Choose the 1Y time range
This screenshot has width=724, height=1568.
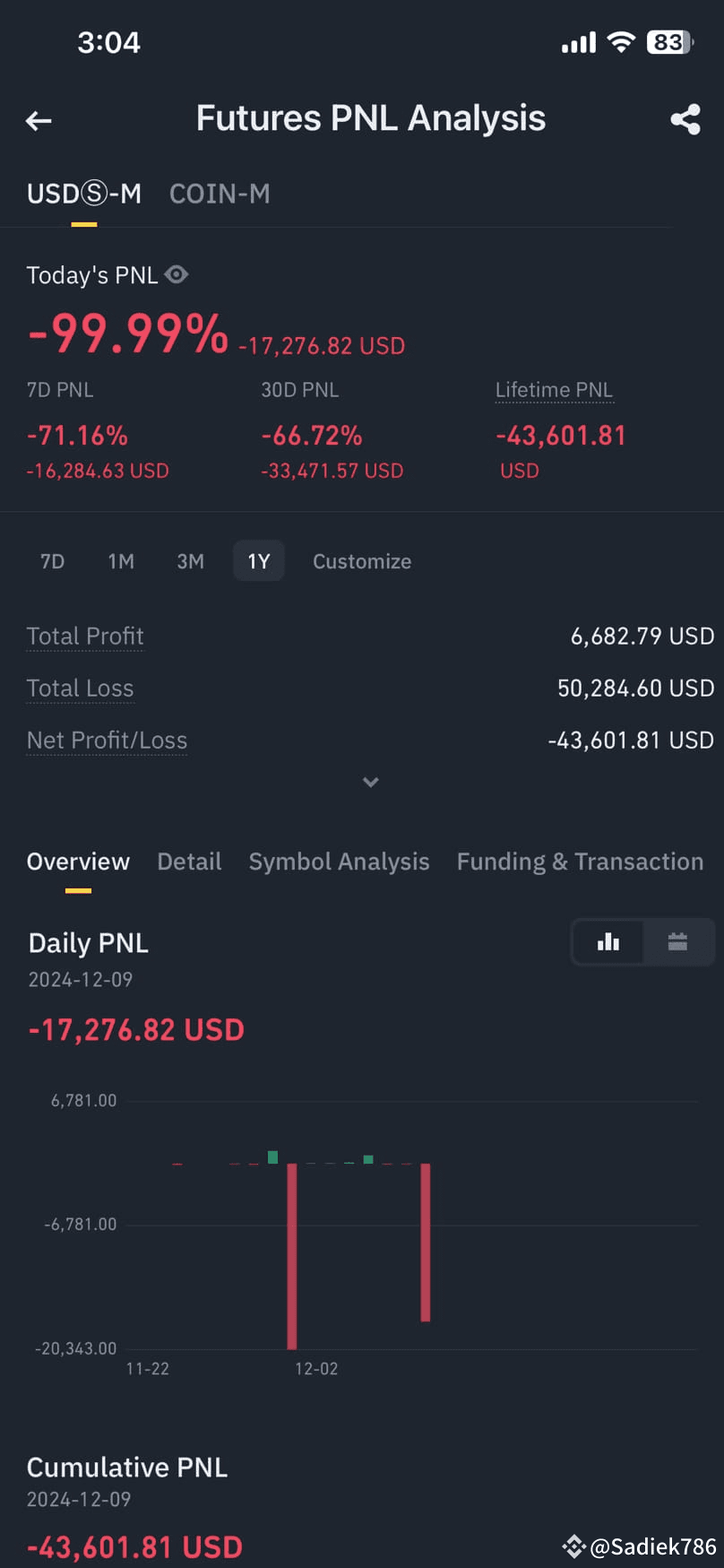click(x=259, y=561)
